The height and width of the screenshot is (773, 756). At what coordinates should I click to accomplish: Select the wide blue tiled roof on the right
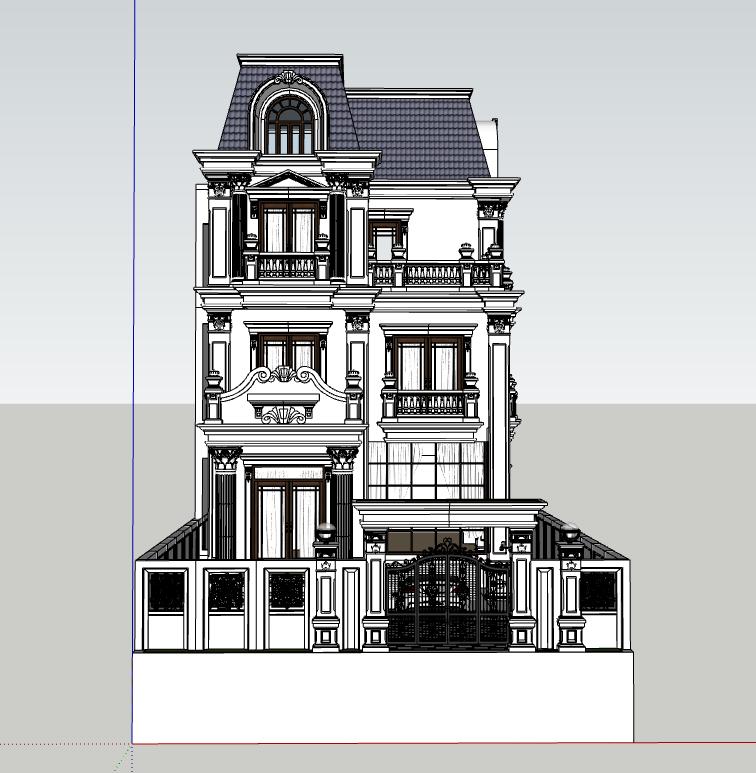tap(420, 135)
